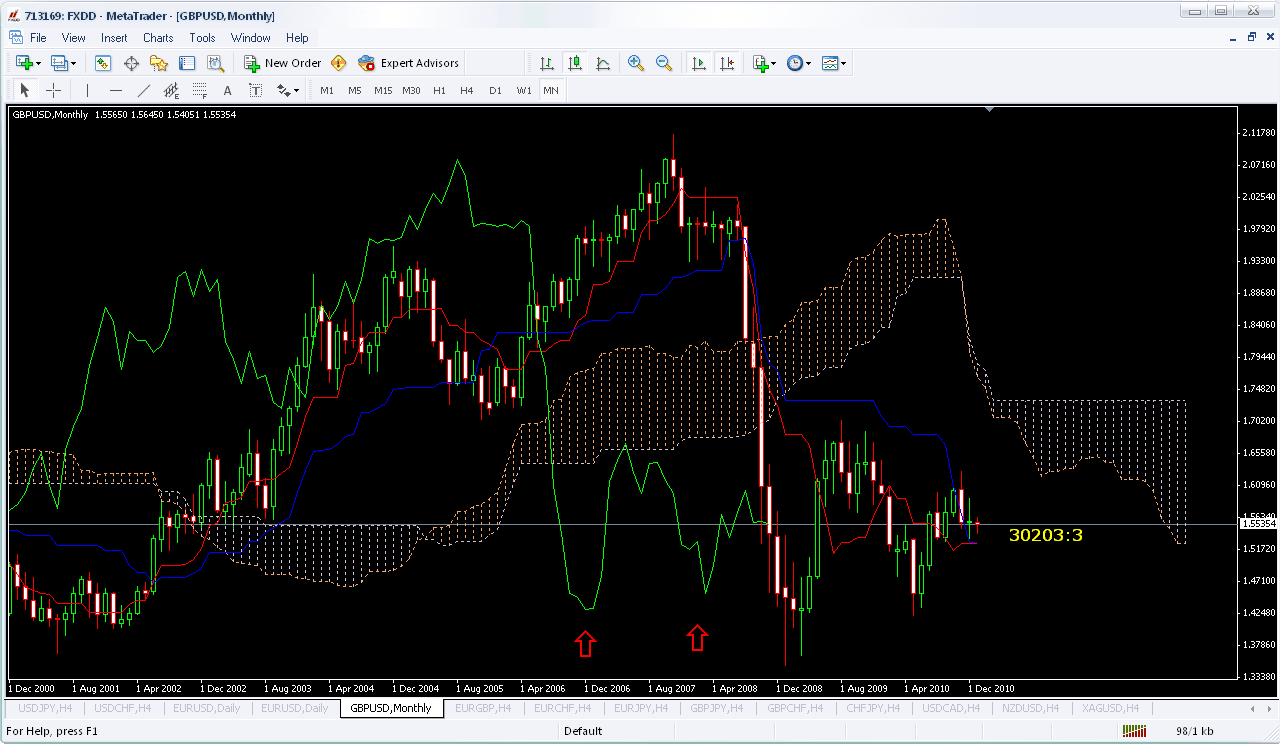This screenshot has width=1283, height=744.
Task: Toggle Chart Shift button
Action: tap(727, 63)
